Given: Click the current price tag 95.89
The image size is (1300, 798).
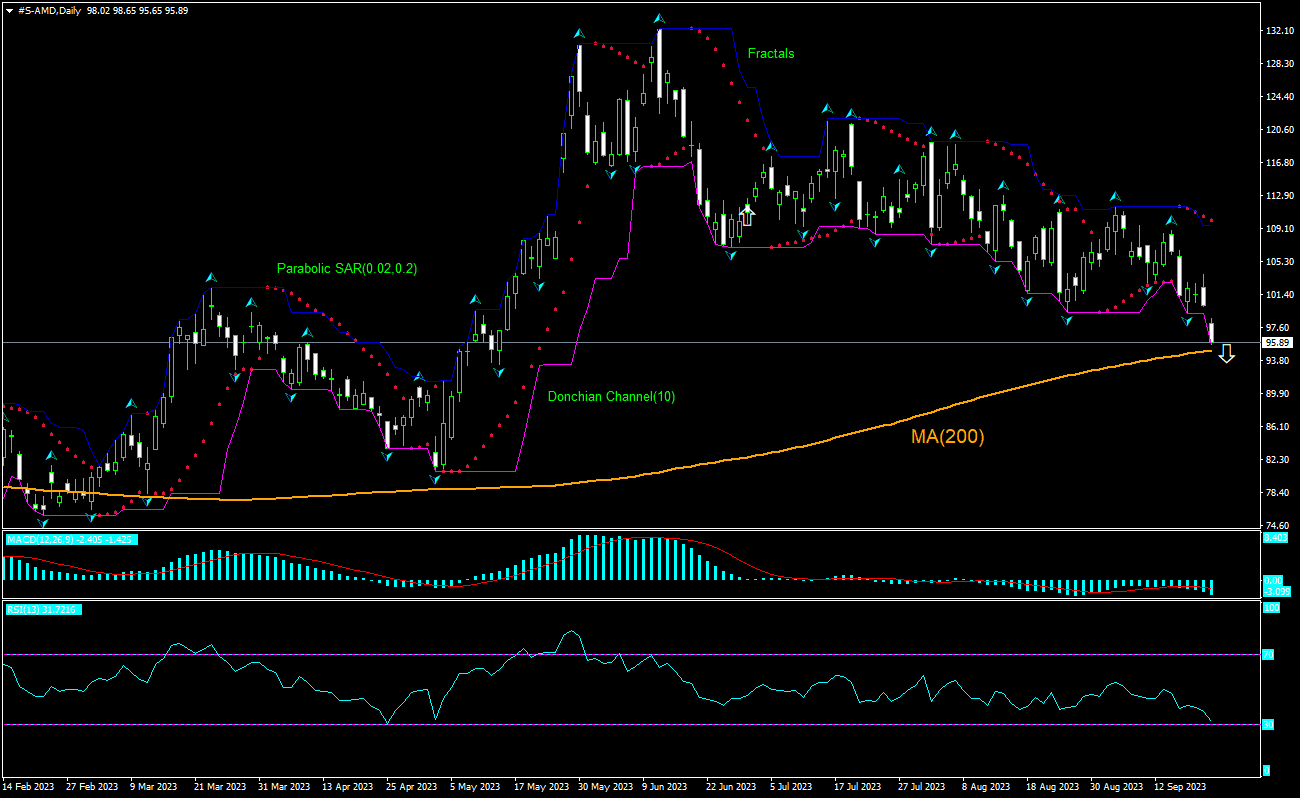Looking at the screenshot, I should pyautogui.click(x=1279, y=342).
